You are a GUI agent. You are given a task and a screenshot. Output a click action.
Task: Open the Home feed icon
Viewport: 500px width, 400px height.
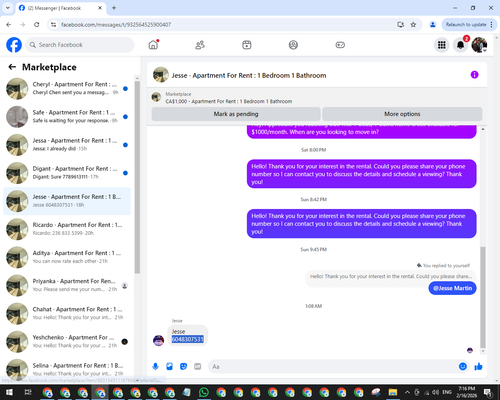click(153, 45)
